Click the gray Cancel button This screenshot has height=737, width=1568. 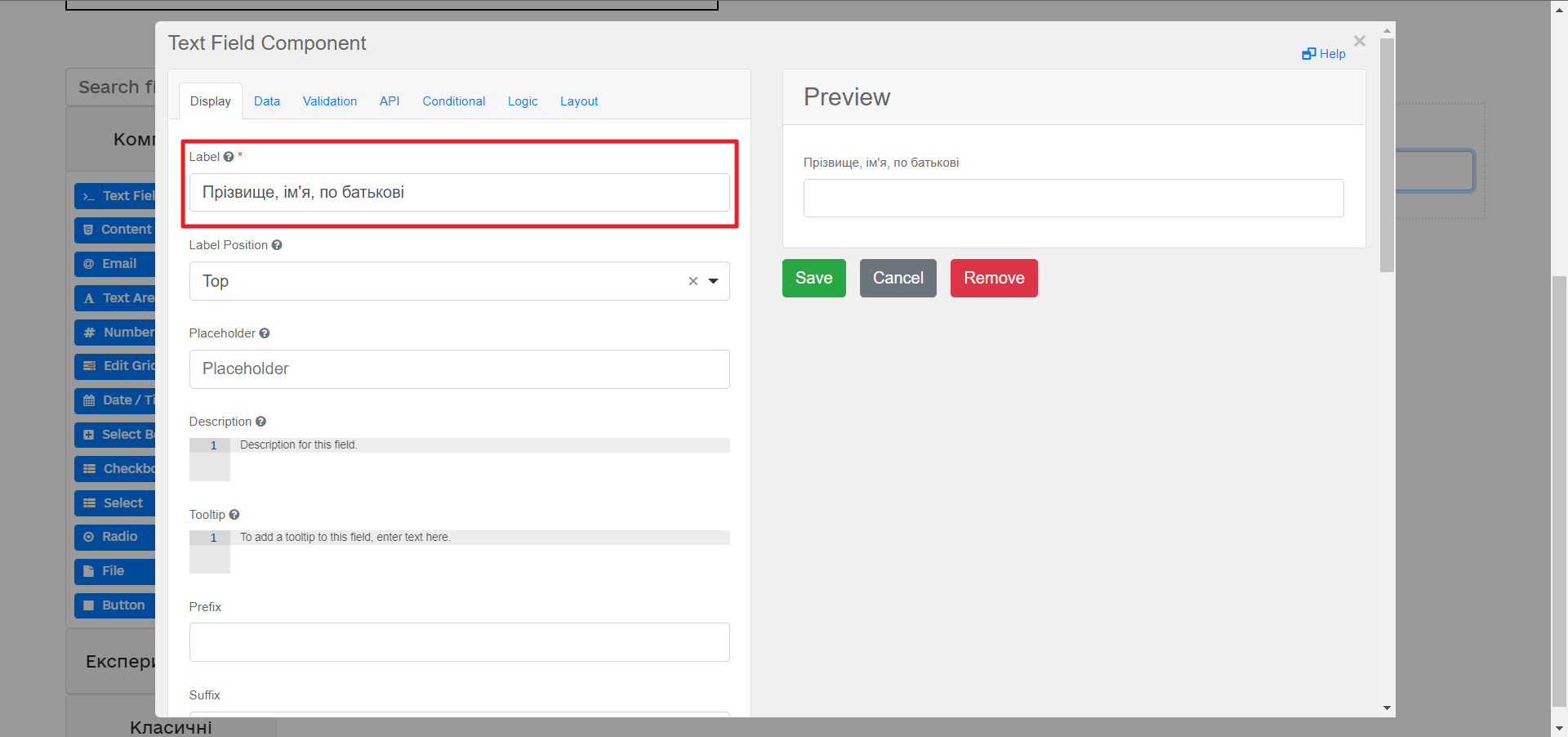tap(898, 278)
